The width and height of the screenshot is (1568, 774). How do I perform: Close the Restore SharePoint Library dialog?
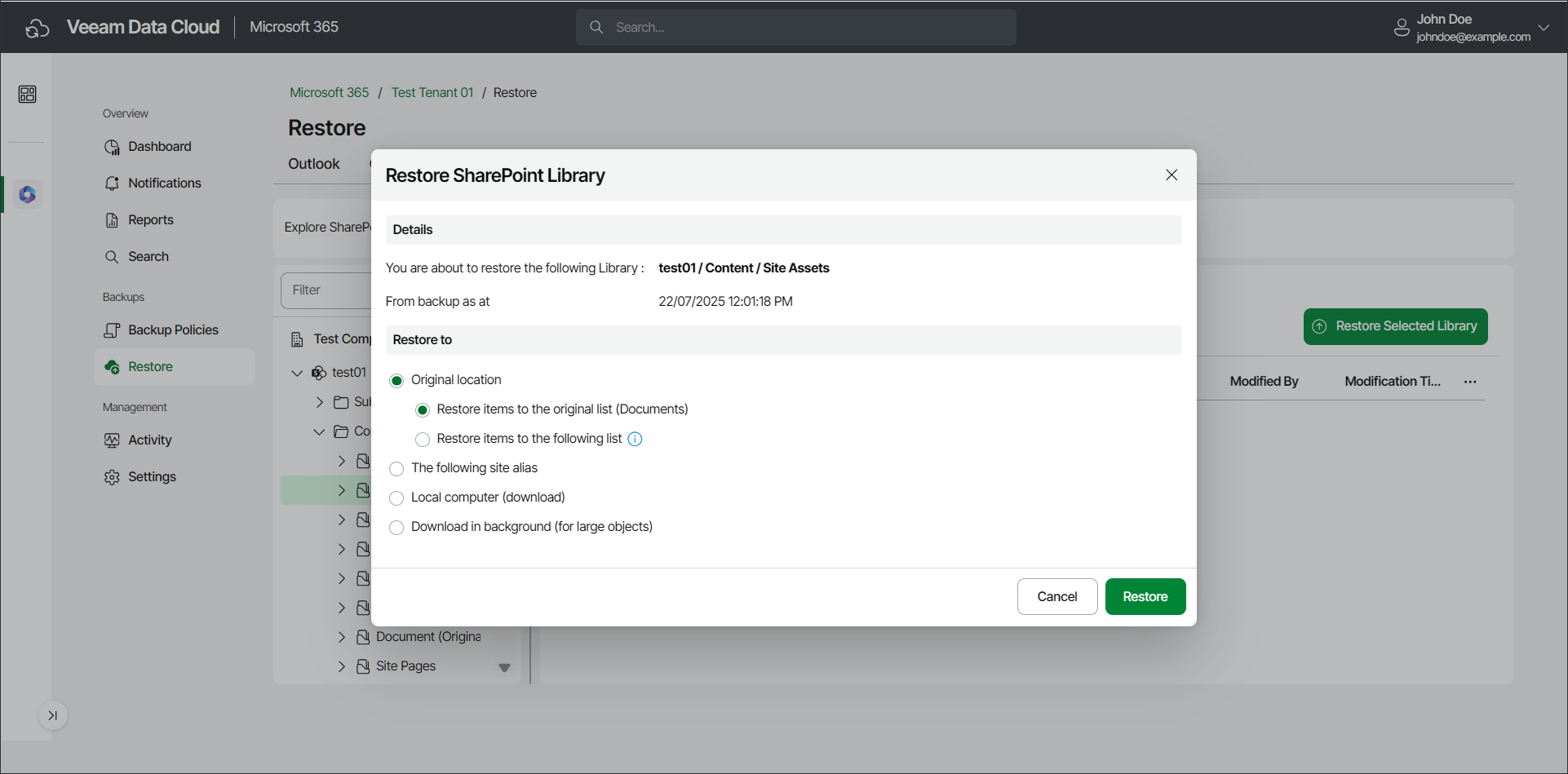point(1172,175)
